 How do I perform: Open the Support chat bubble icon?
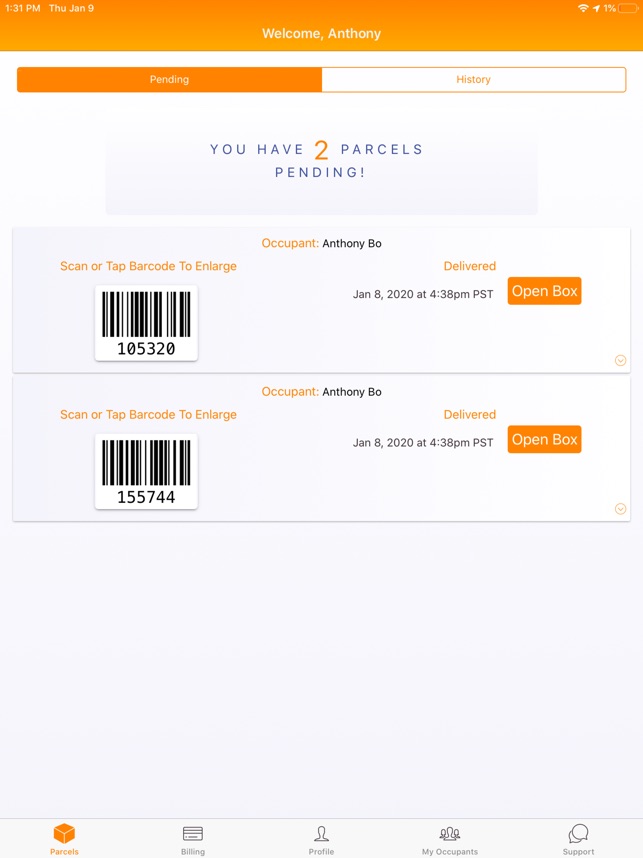coord(578,834)
